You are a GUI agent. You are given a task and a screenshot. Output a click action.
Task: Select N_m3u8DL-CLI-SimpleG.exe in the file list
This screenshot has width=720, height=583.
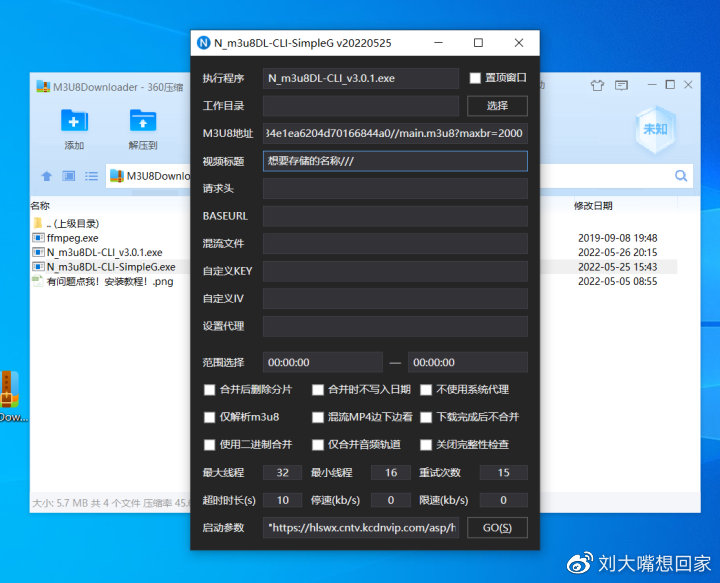[111, 267]
